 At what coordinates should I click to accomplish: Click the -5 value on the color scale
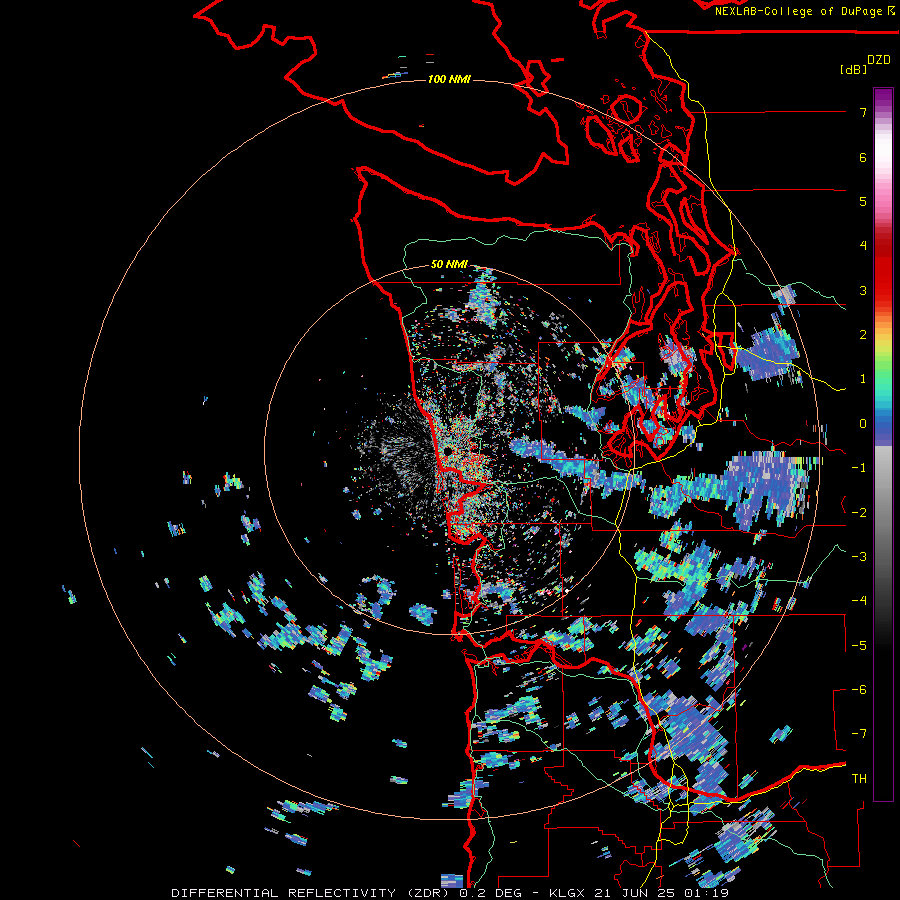[859, 645]
